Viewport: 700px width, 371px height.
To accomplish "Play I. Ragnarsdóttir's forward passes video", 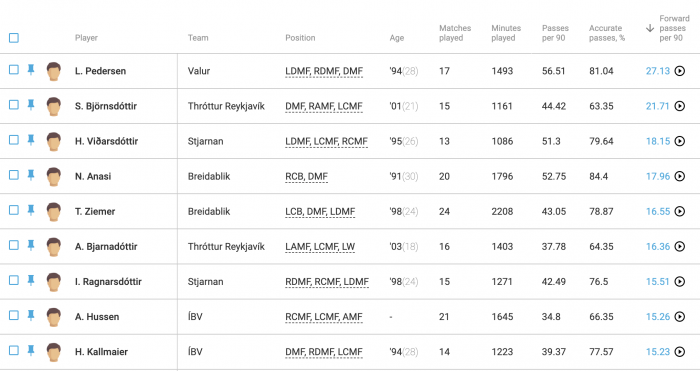I will [679, 282].
